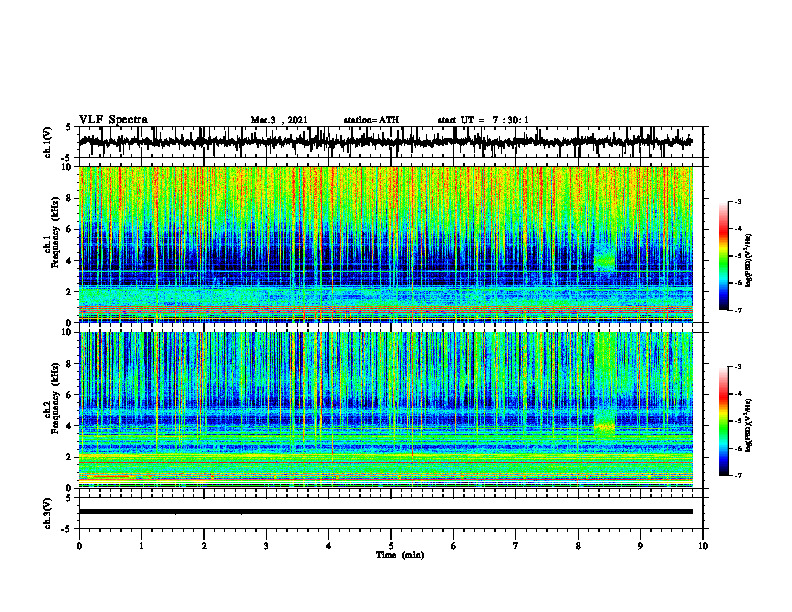Viewport: 792px width, 612px height.
Task: Click the ch.1 frequency spectrogram panel
Action: click(x=385, y=244)
